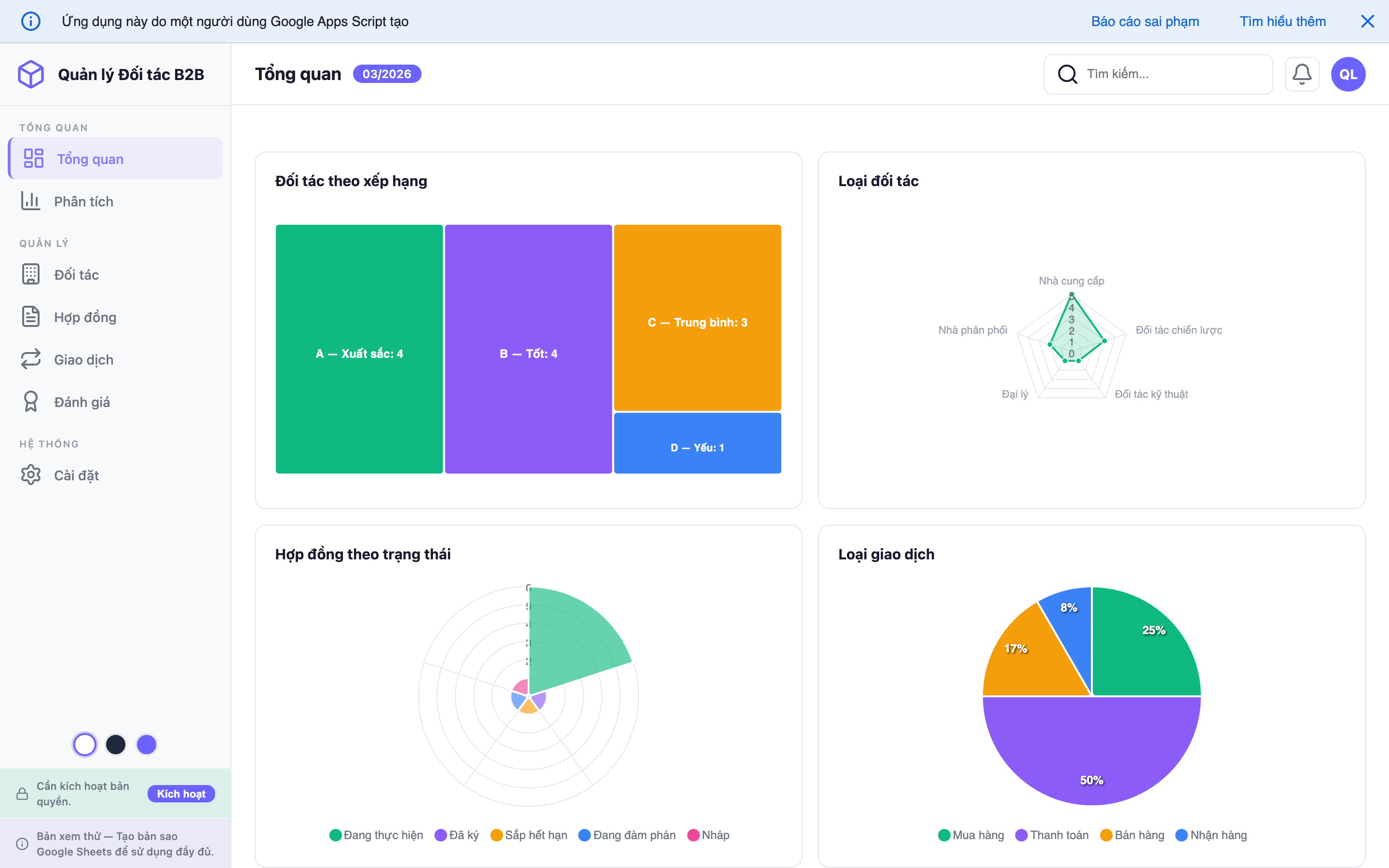Open Đánh giá award icon
Image resolution: width=1389 pixels, height=868 pixels.
pos(31,402)
